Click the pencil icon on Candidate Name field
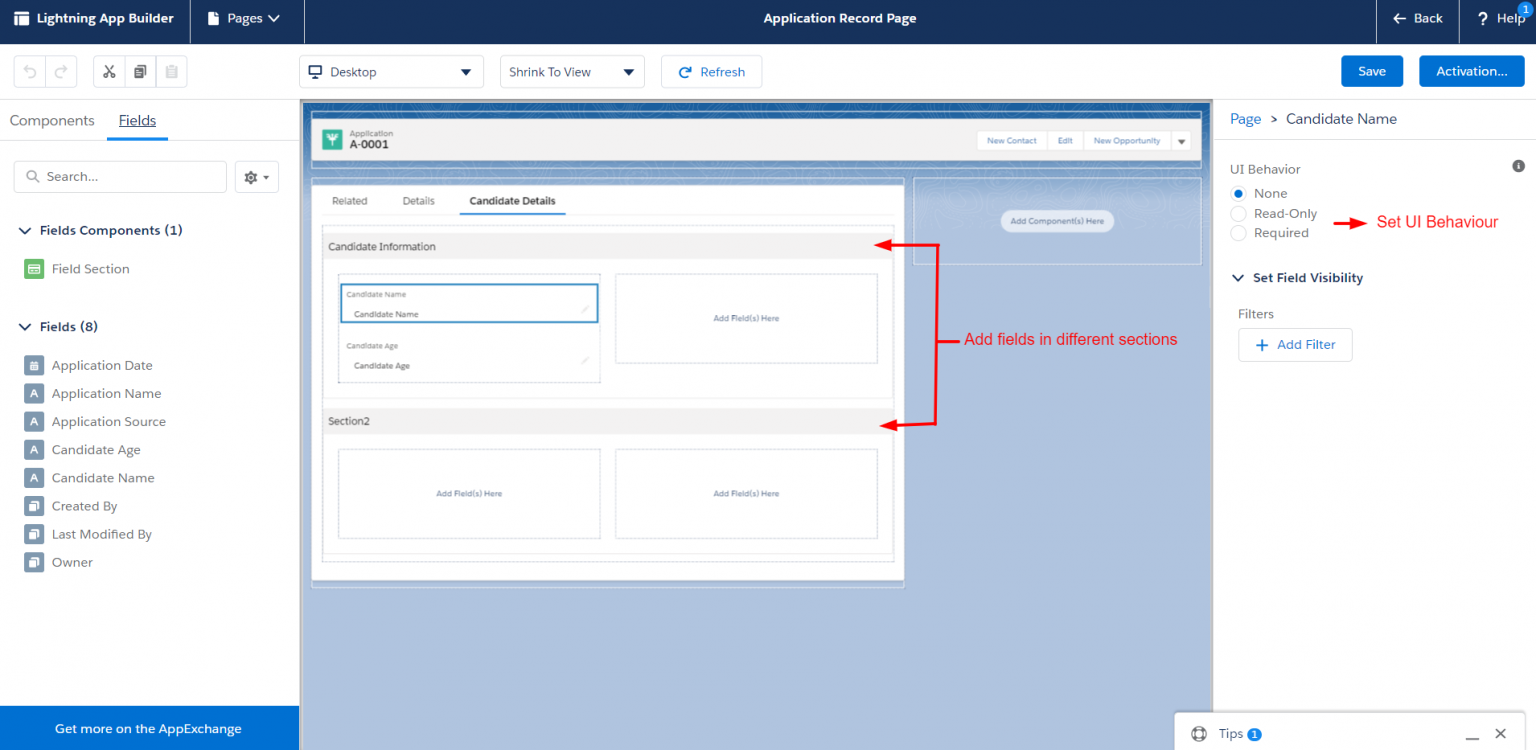The width and height of the screenshot is (1536, 750). 585,310
